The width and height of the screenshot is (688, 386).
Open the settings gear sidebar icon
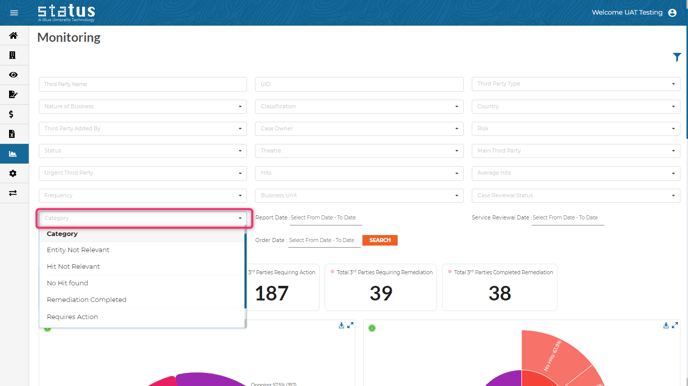click(x=13, y=173)
